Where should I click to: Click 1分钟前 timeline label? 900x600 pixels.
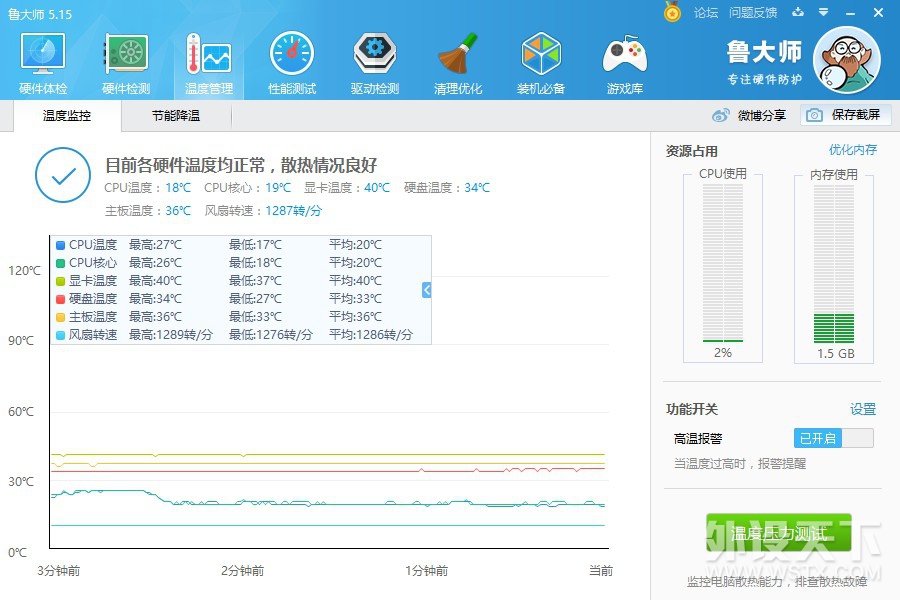(426, 571)
